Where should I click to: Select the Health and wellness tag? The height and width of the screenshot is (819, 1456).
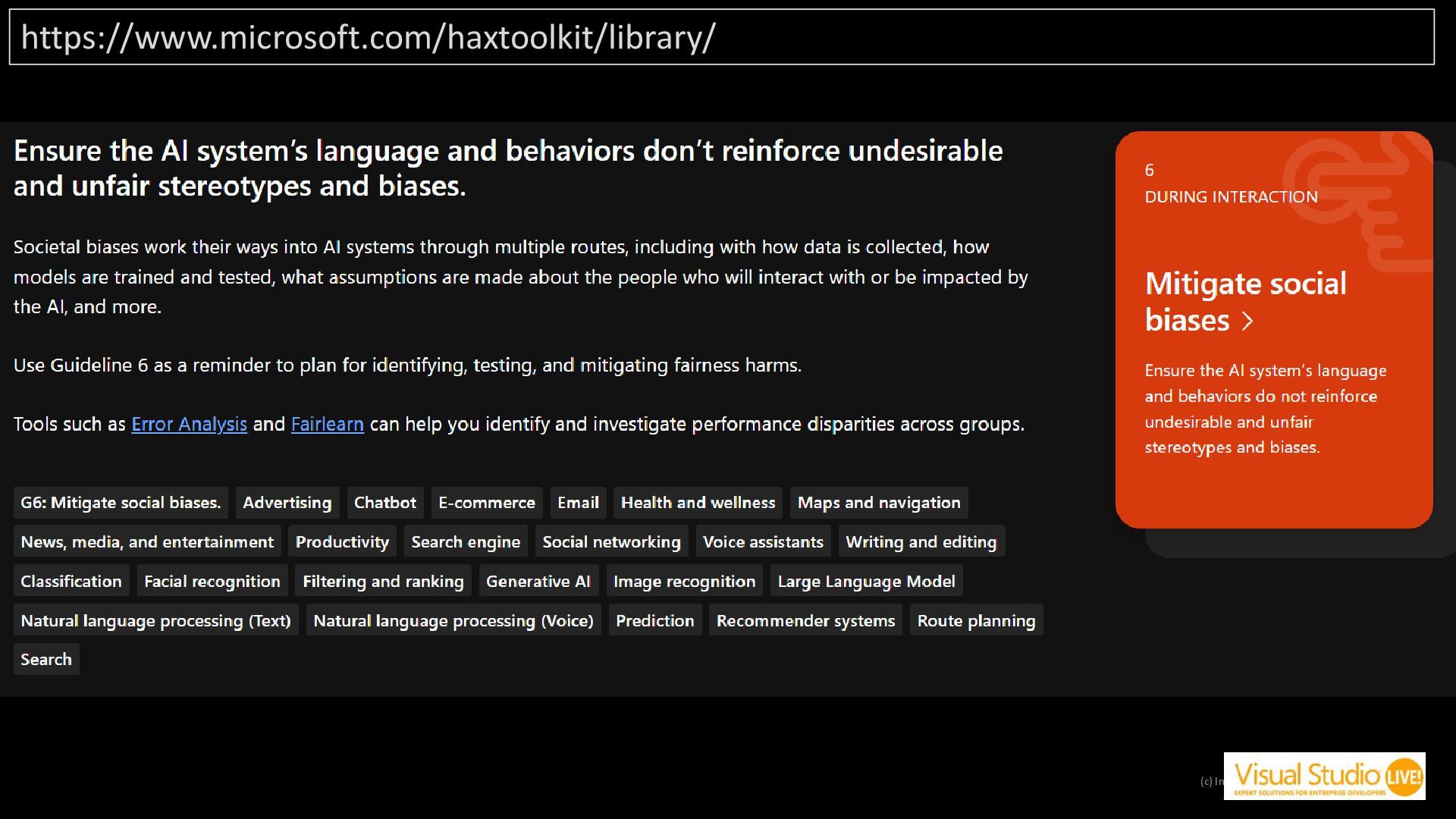[698, 503]
